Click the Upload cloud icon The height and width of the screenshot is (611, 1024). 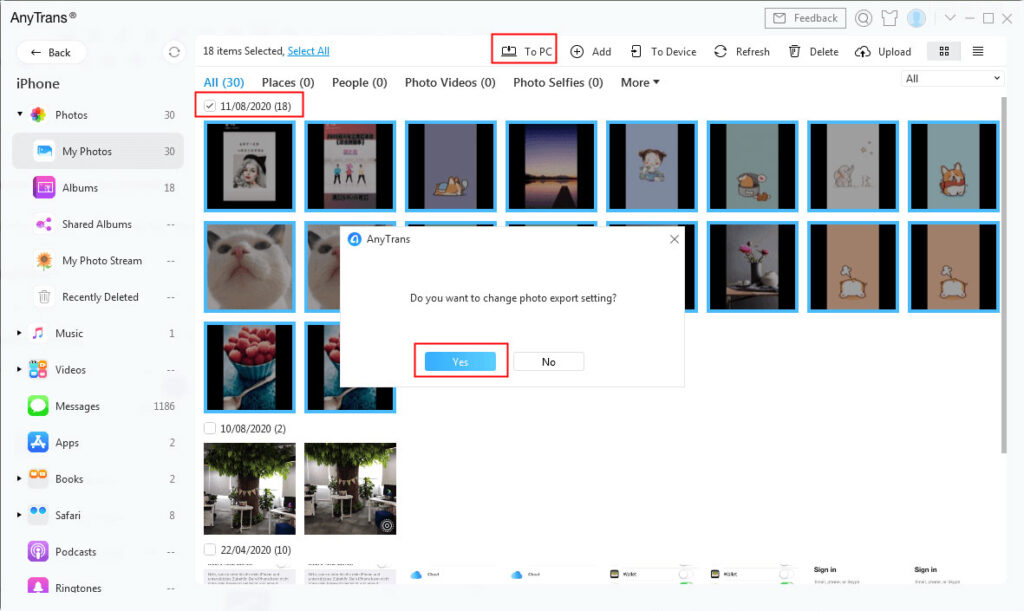tap(863, 52)
